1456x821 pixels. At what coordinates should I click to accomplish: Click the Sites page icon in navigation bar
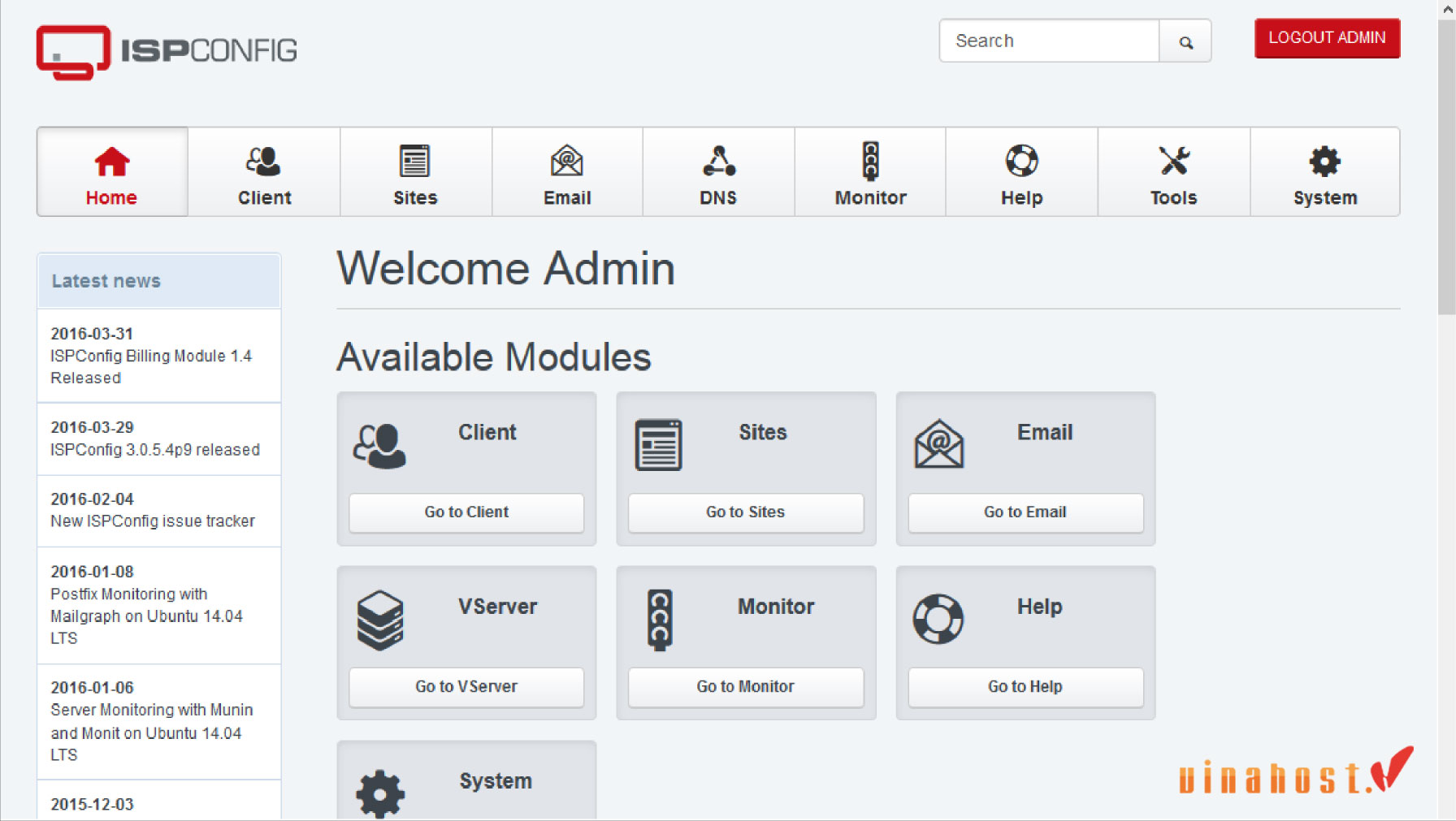click(414, 161)
